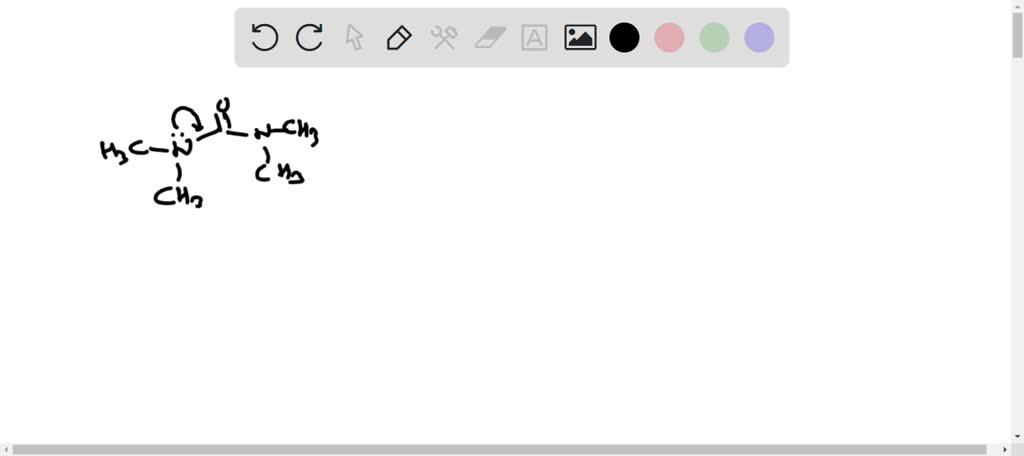Insert an image with picture icon
This screenshot has width=1024, height=456.
click(580, 38)
